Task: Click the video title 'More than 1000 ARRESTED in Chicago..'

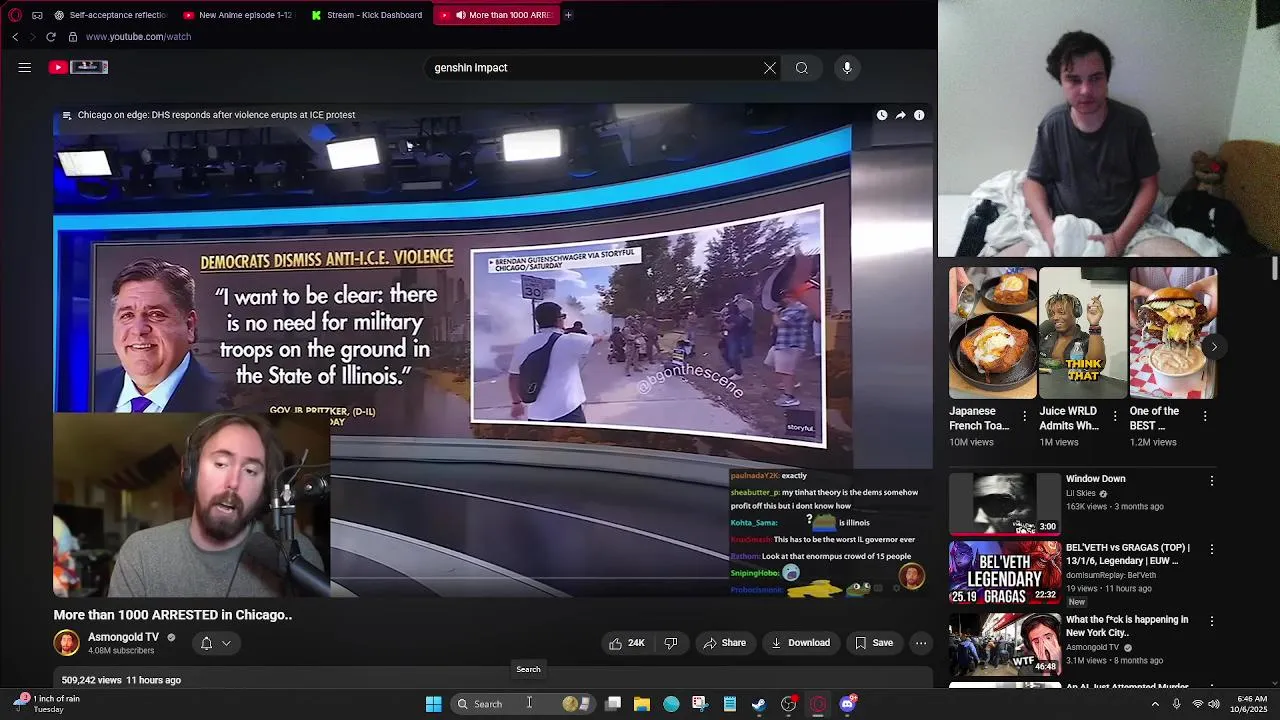Action: click(173, 615)
